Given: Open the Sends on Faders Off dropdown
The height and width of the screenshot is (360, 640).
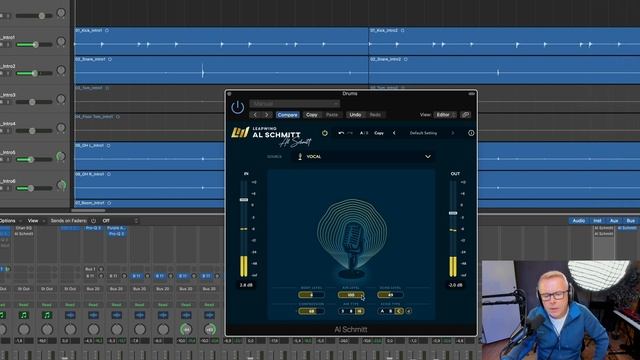Looking at the screenshot, I should pyautogui.click(x=120, y=220).
